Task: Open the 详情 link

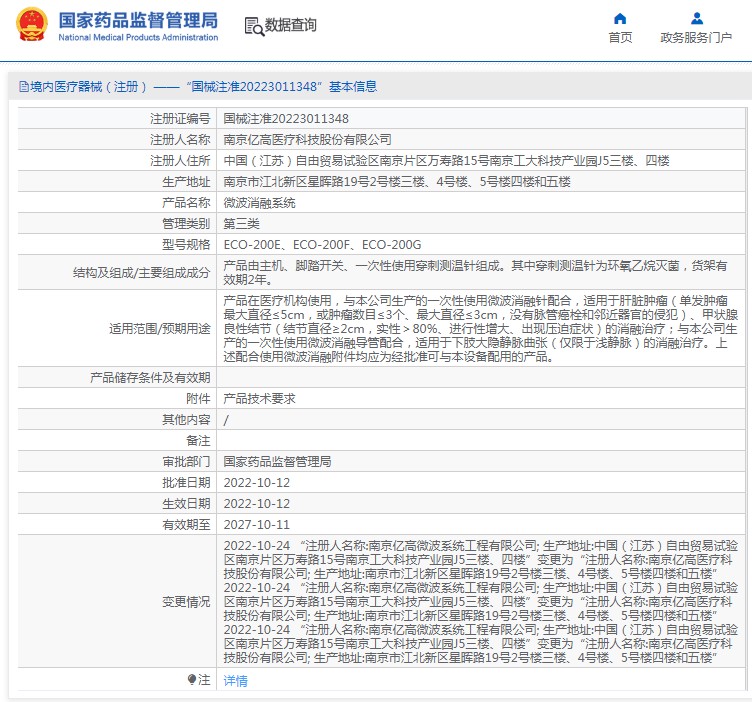Action: [x=235, y=680]
